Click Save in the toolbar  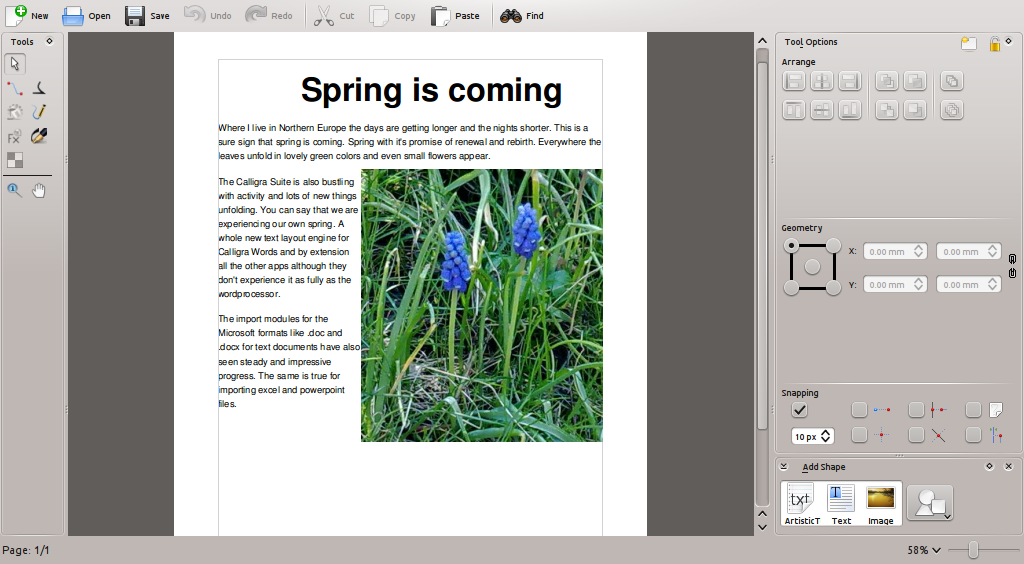pyautogui.click(x=147, y=16)
